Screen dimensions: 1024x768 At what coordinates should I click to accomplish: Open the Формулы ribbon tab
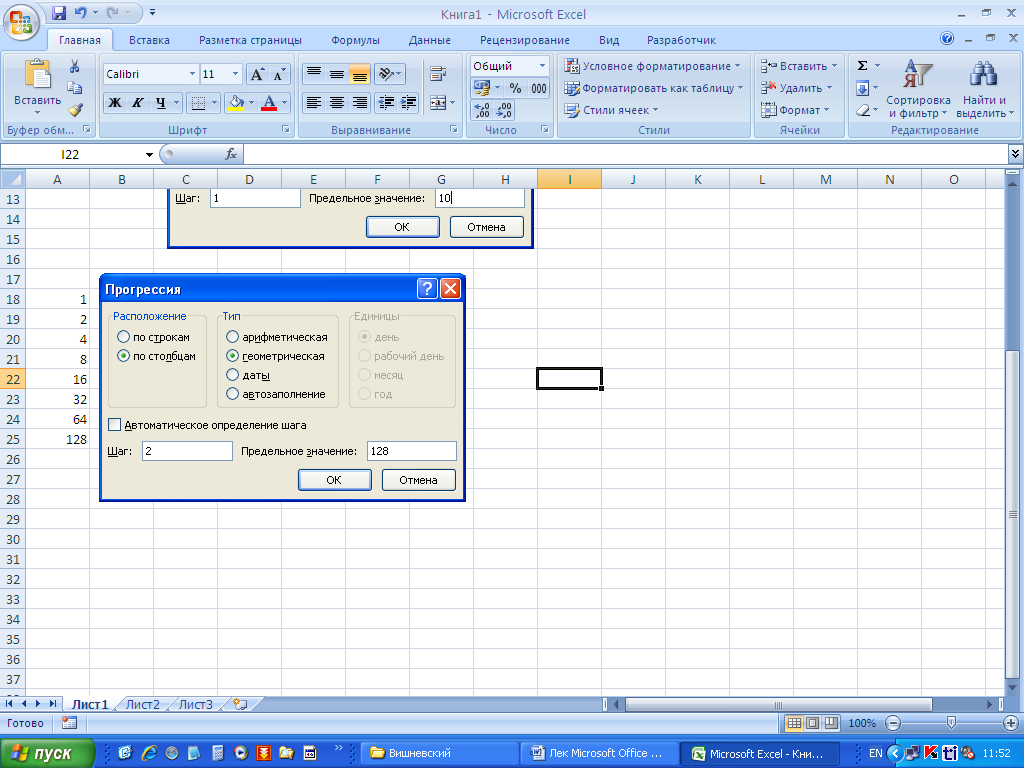coord(355,40)
